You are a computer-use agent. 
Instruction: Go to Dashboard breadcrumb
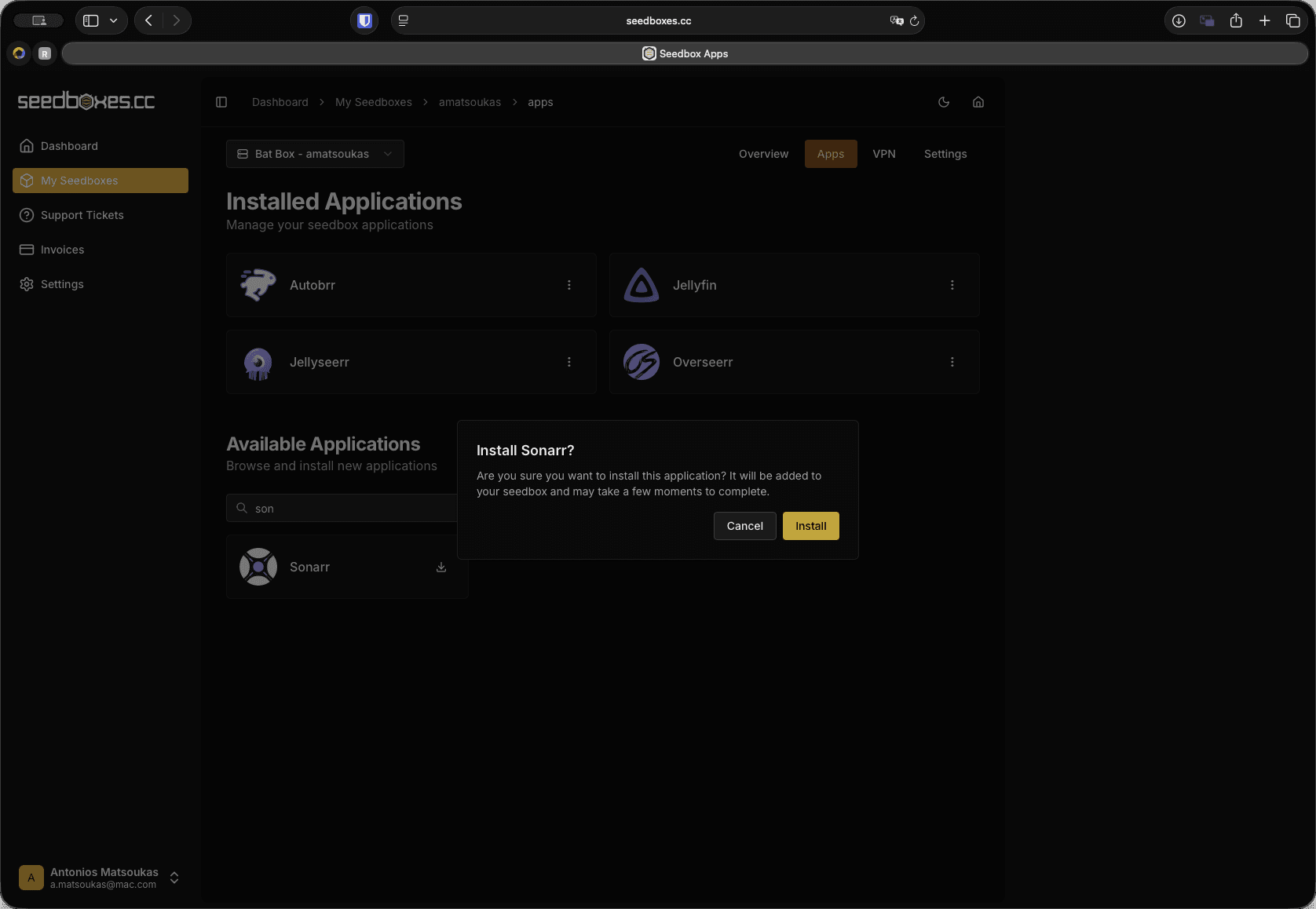(x=280, y=102)
